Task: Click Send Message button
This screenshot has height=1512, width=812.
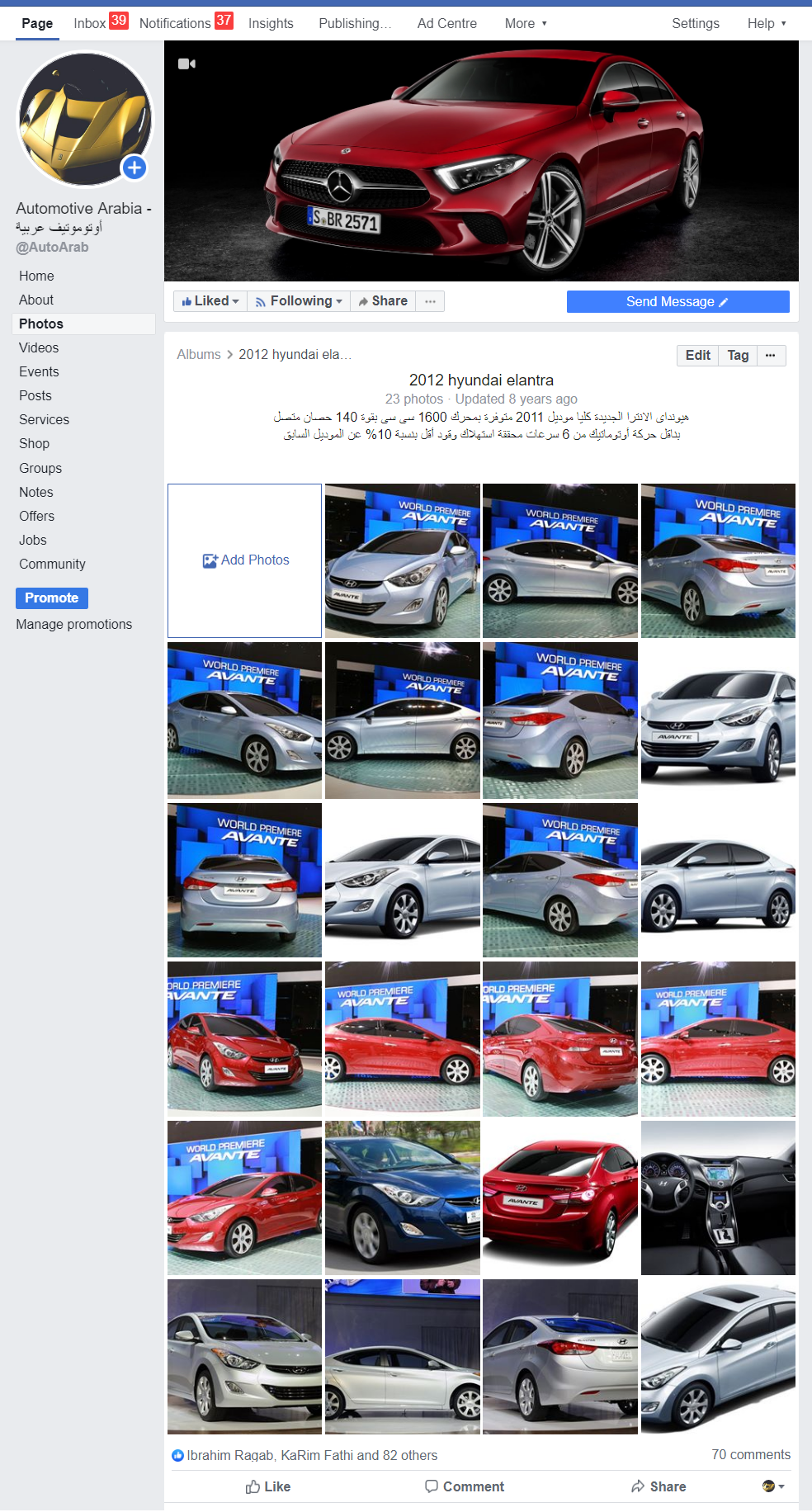Action: coord(677,301)
